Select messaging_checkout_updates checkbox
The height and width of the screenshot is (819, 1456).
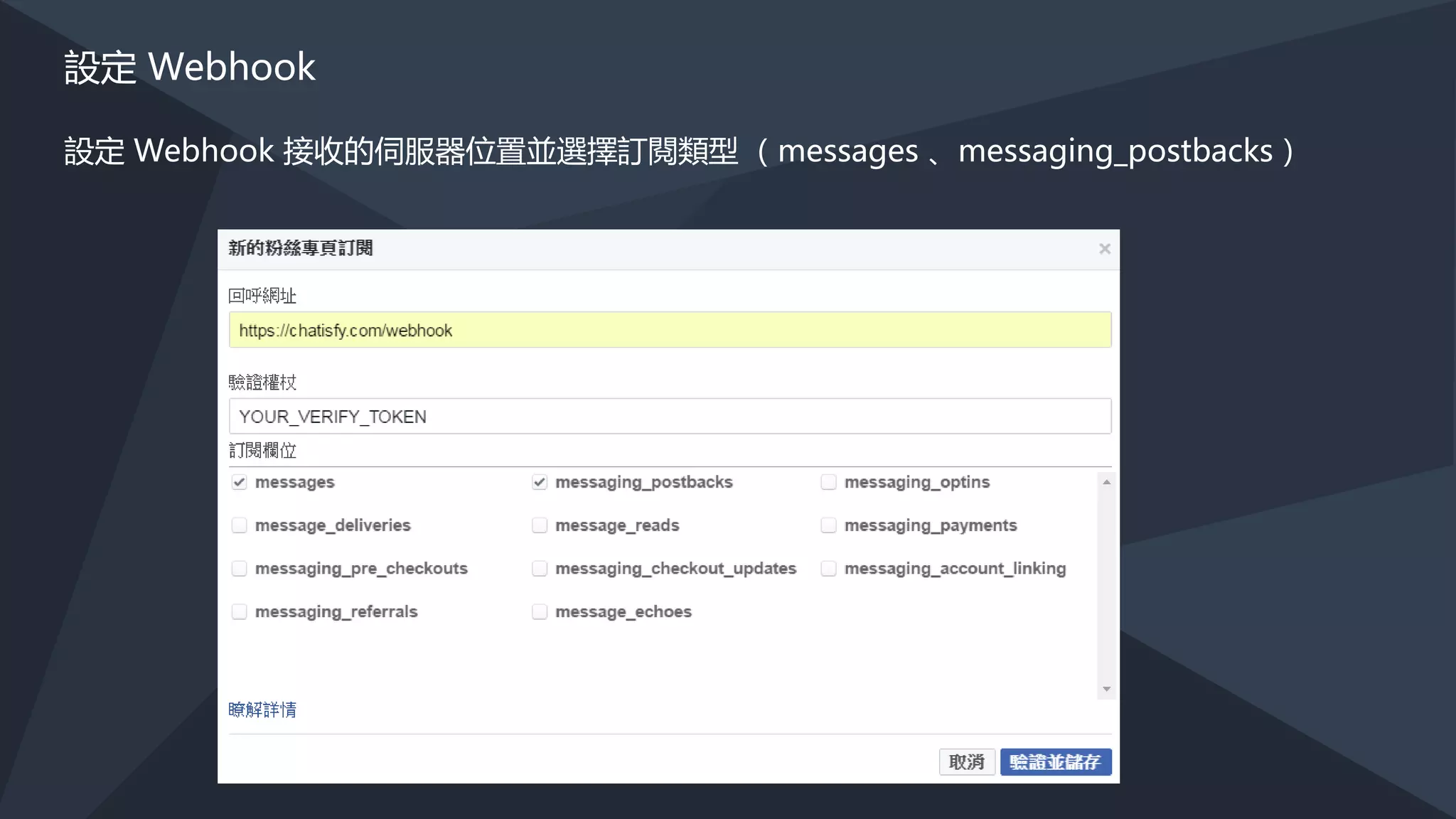[540, 569]
